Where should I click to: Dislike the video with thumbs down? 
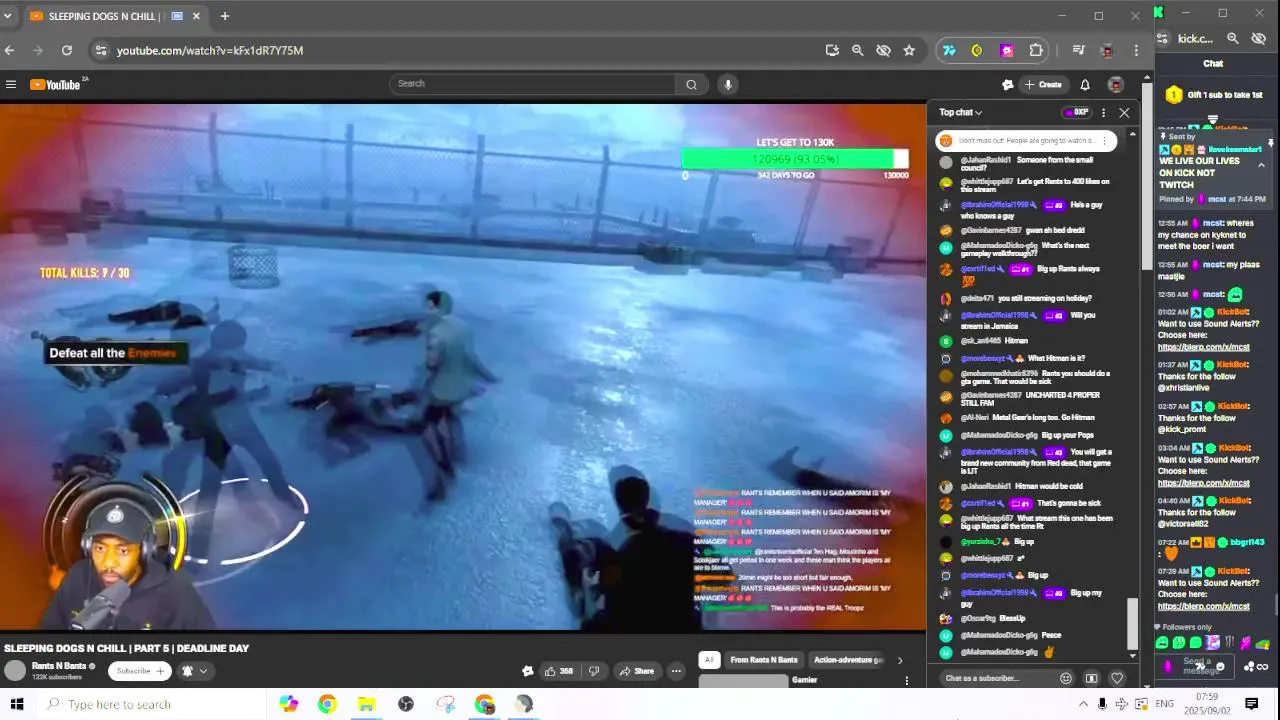593,671
